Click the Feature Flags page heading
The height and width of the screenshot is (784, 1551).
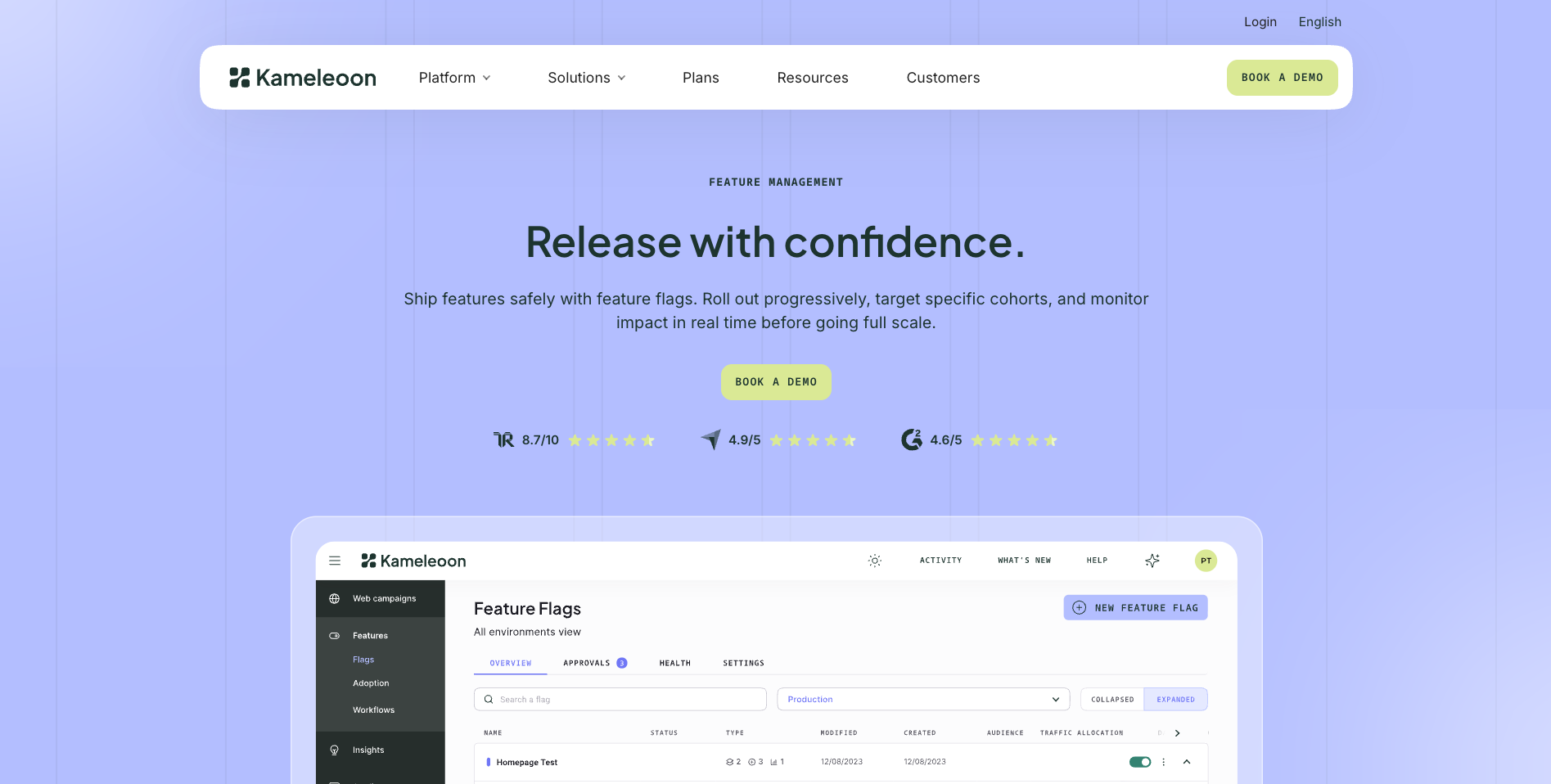point(527,609)
